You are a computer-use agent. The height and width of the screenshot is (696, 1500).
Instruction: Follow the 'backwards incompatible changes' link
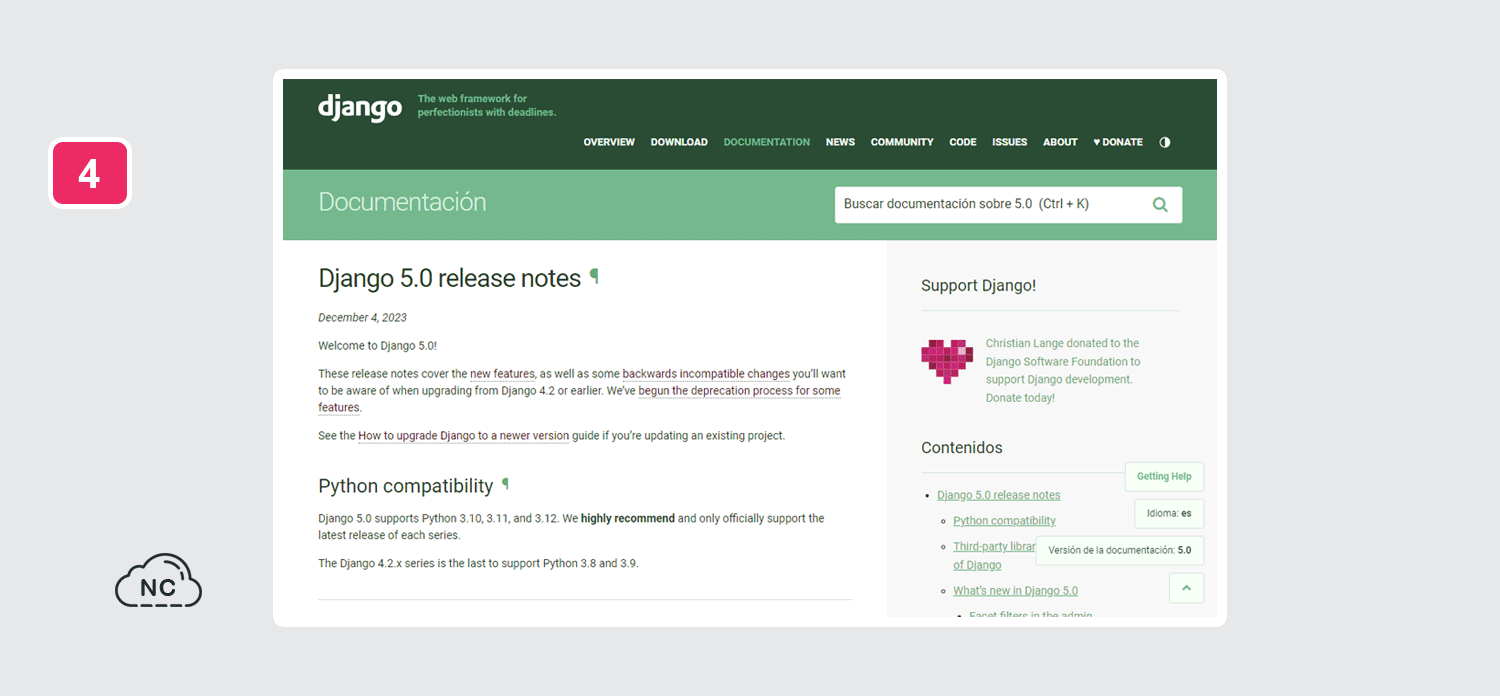pos(706,374)
